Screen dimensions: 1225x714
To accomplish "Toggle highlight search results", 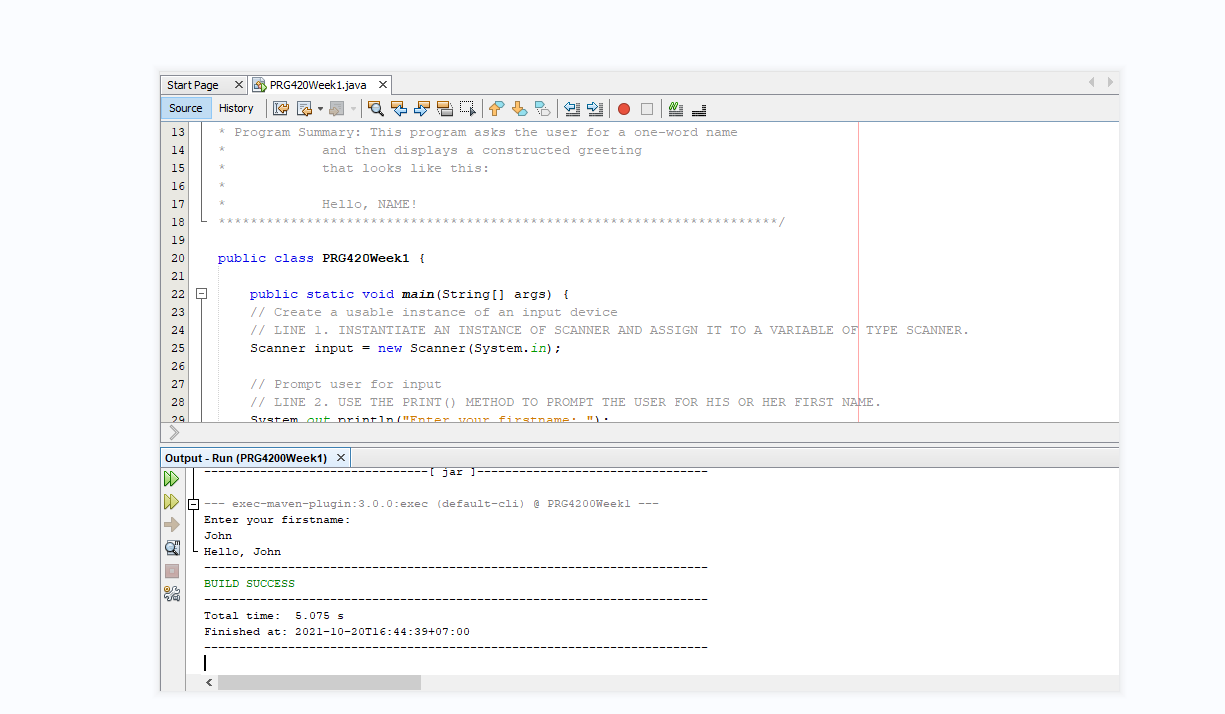I will pos(445,108).
